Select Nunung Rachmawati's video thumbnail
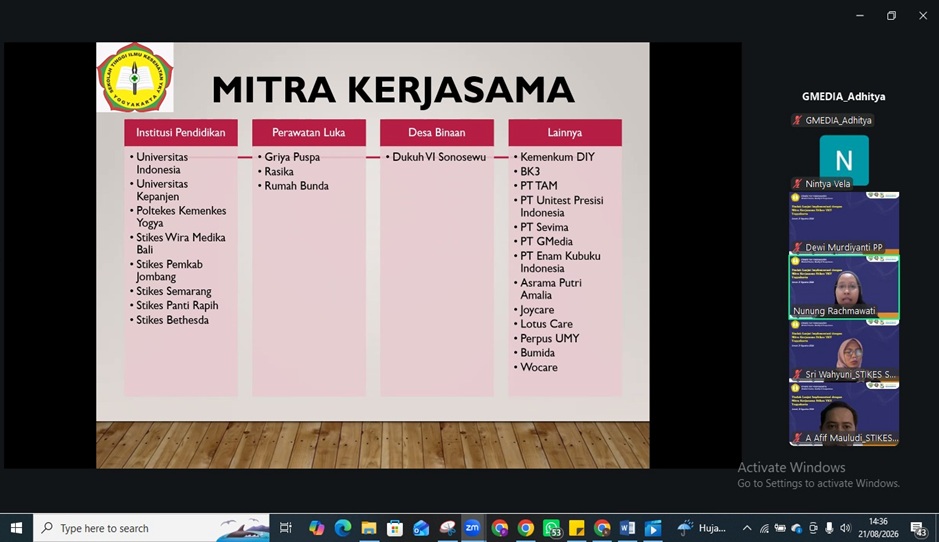939x542 pixels. point(844,287)
